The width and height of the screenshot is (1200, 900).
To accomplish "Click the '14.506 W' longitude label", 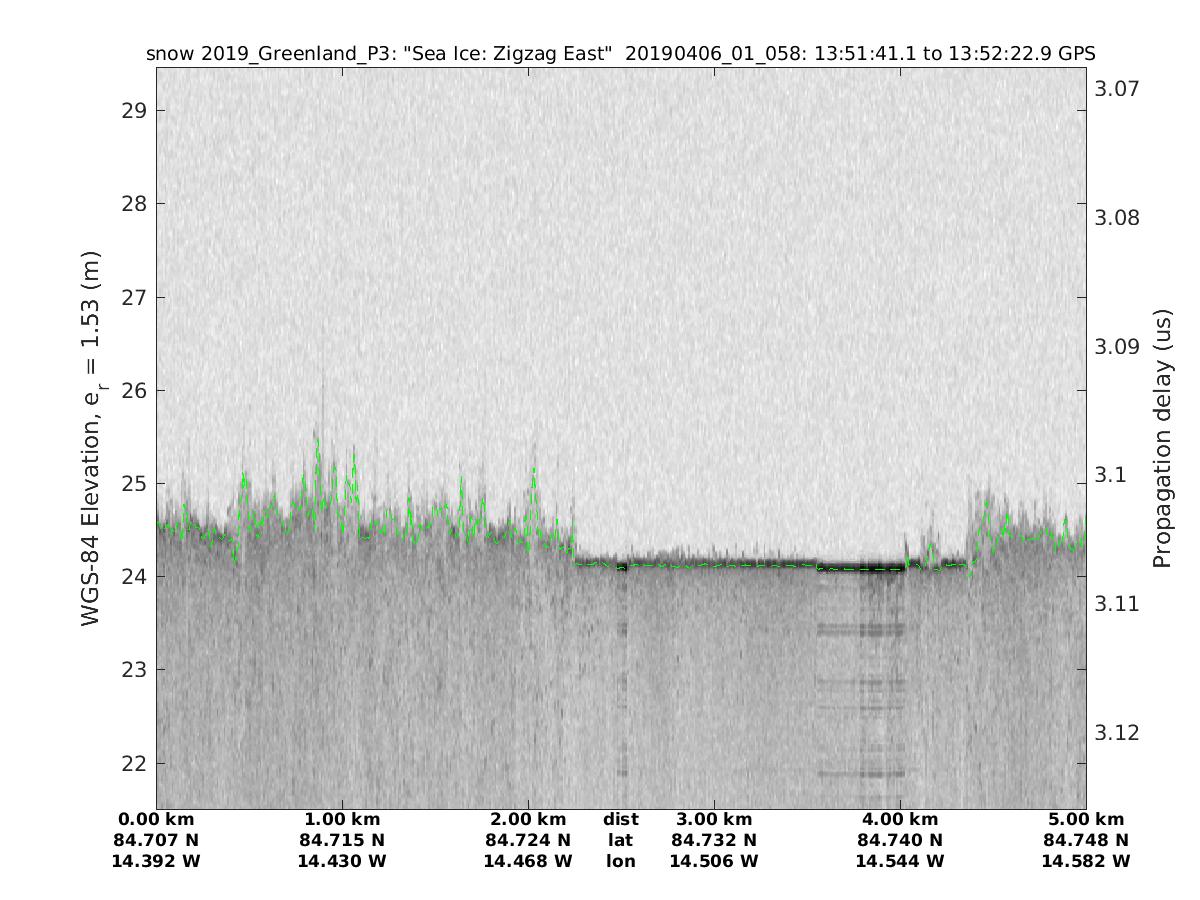I will pos(714,861).
